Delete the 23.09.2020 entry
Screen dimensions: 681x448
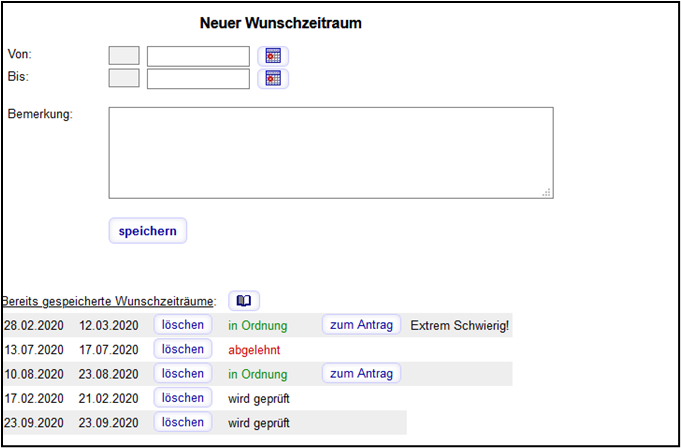pos(183,422)
